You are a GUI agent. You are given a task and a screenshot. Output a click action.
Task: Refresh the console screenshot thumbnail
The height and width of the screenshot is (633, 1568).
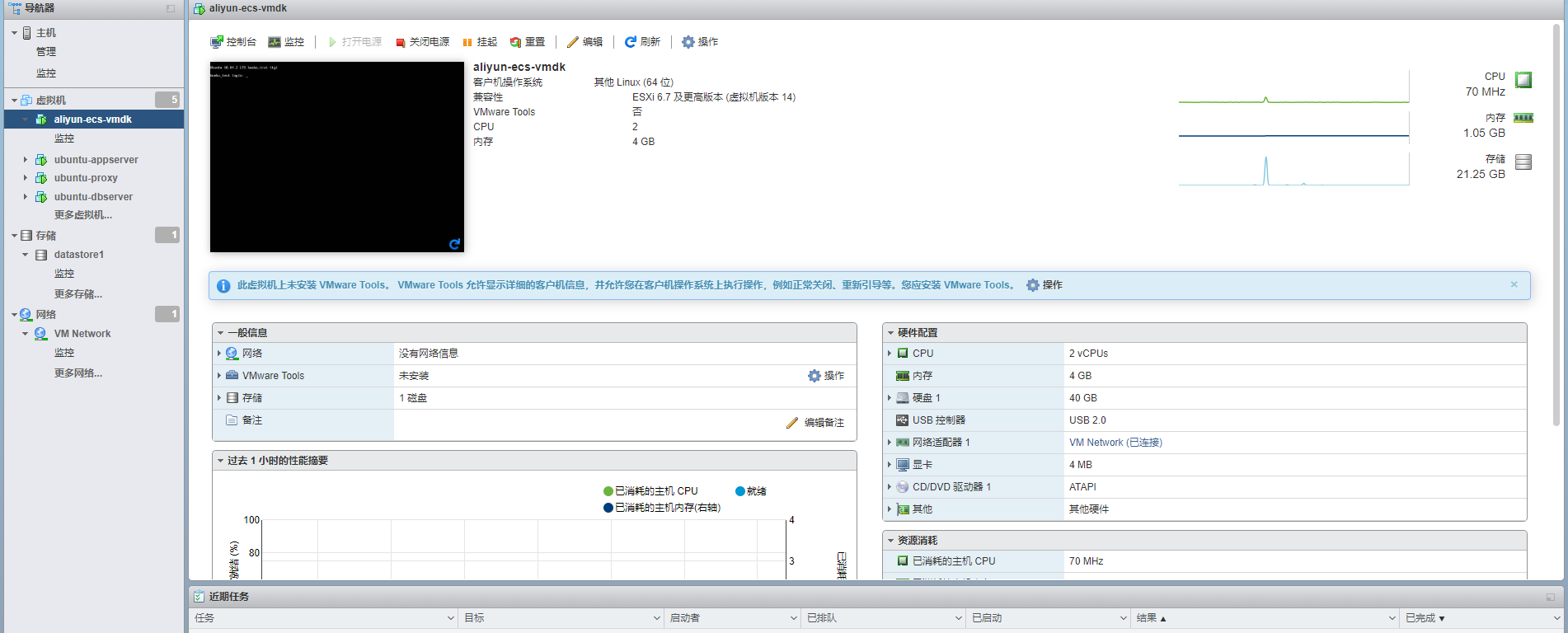click(454, 244)
